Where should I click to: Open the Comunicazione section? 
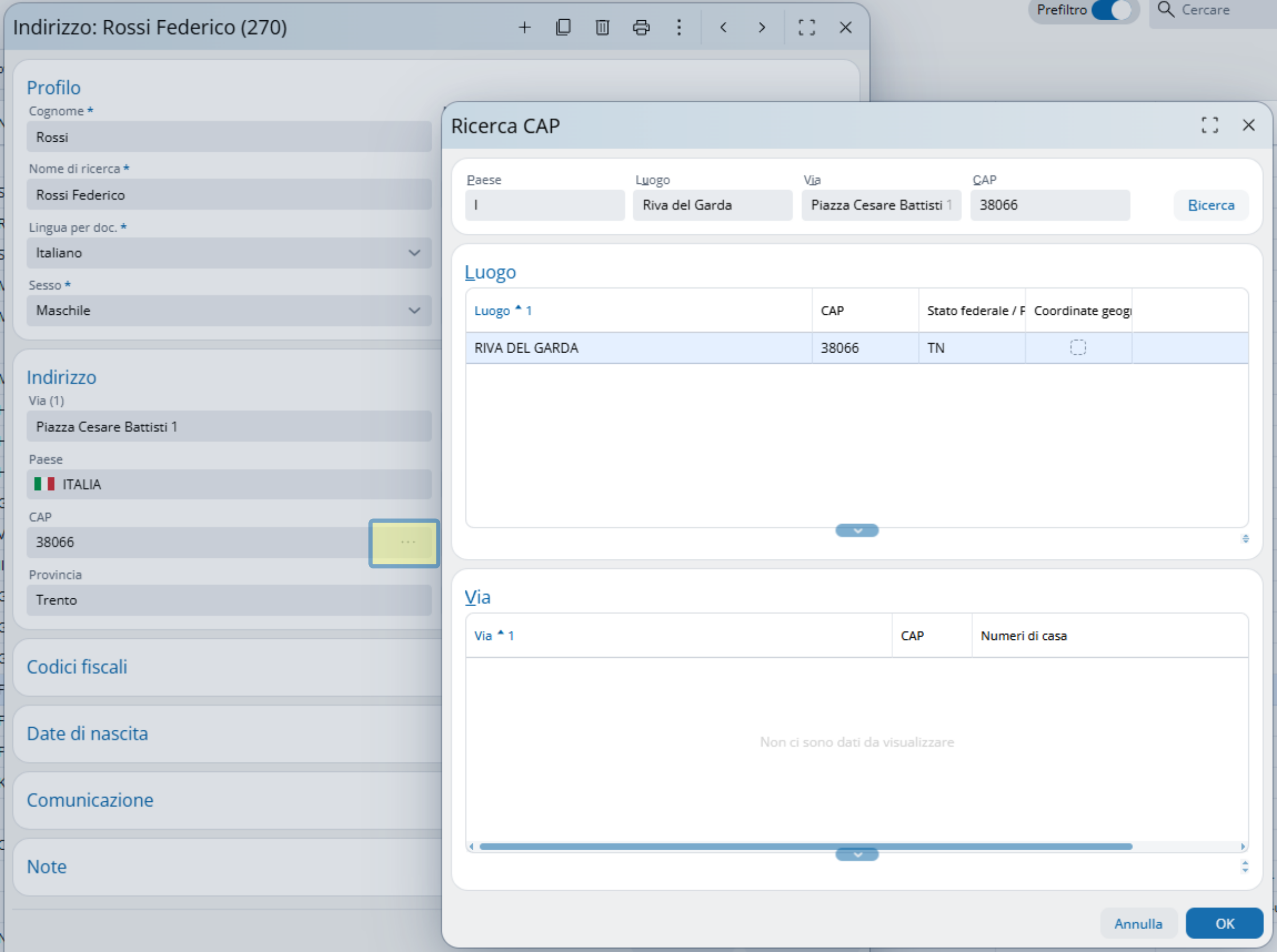pos(90,800)
